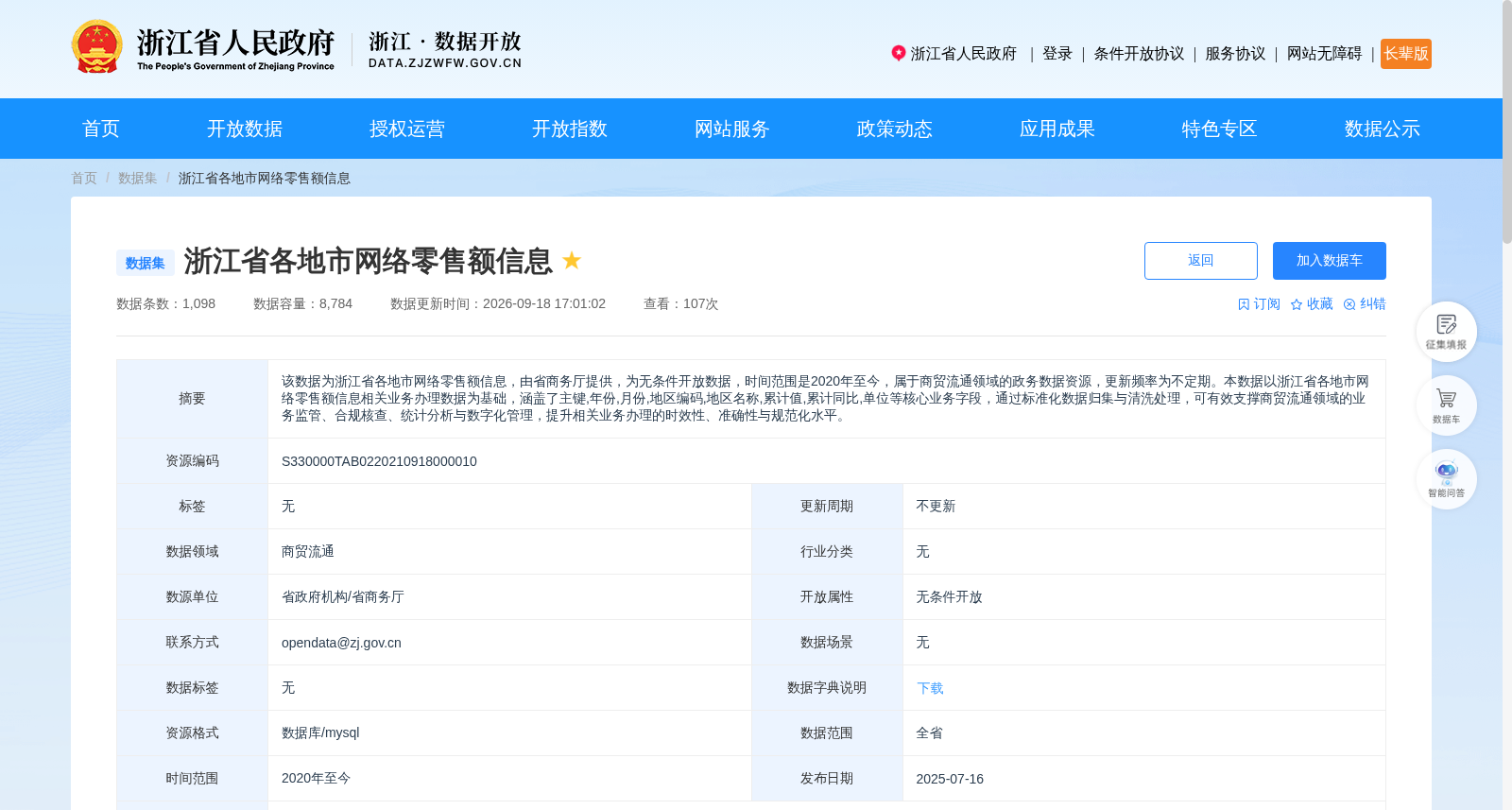Open the 数据车 cart floating icon
1512x810 pixels.
[1446, 405]
